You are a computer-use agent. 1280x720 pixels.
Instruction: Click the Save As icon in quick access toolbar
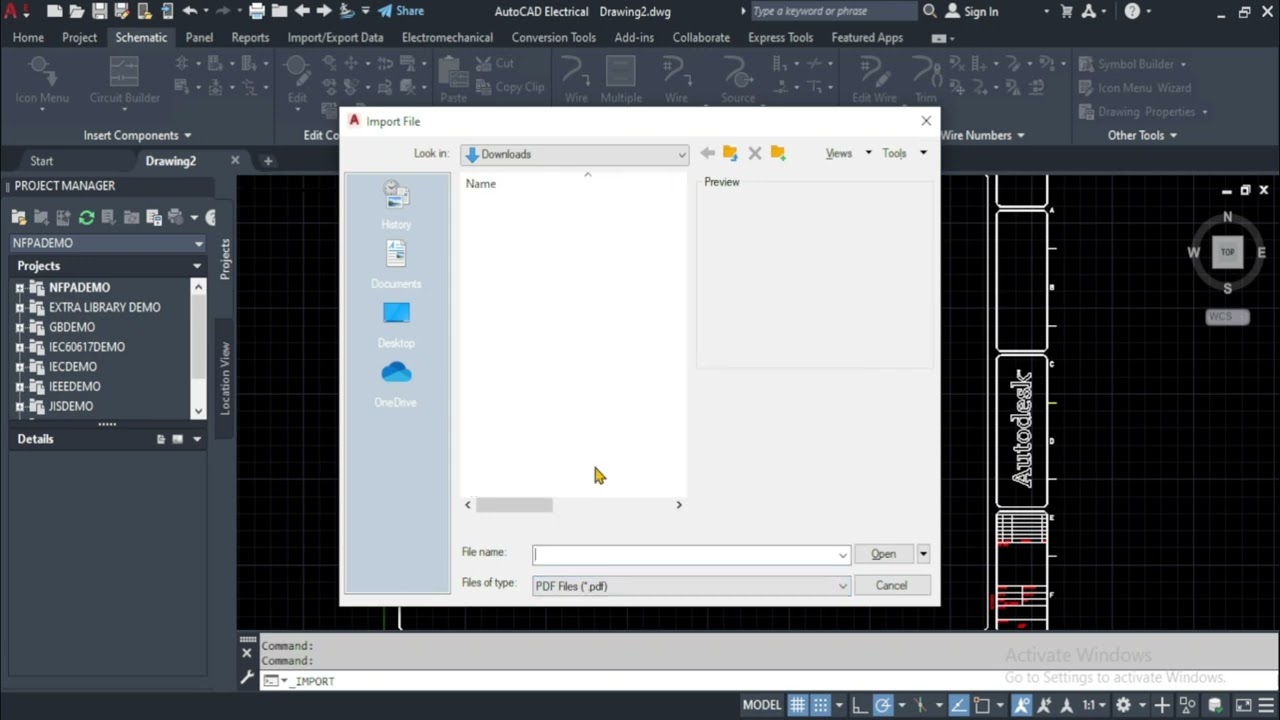(122, 11)
